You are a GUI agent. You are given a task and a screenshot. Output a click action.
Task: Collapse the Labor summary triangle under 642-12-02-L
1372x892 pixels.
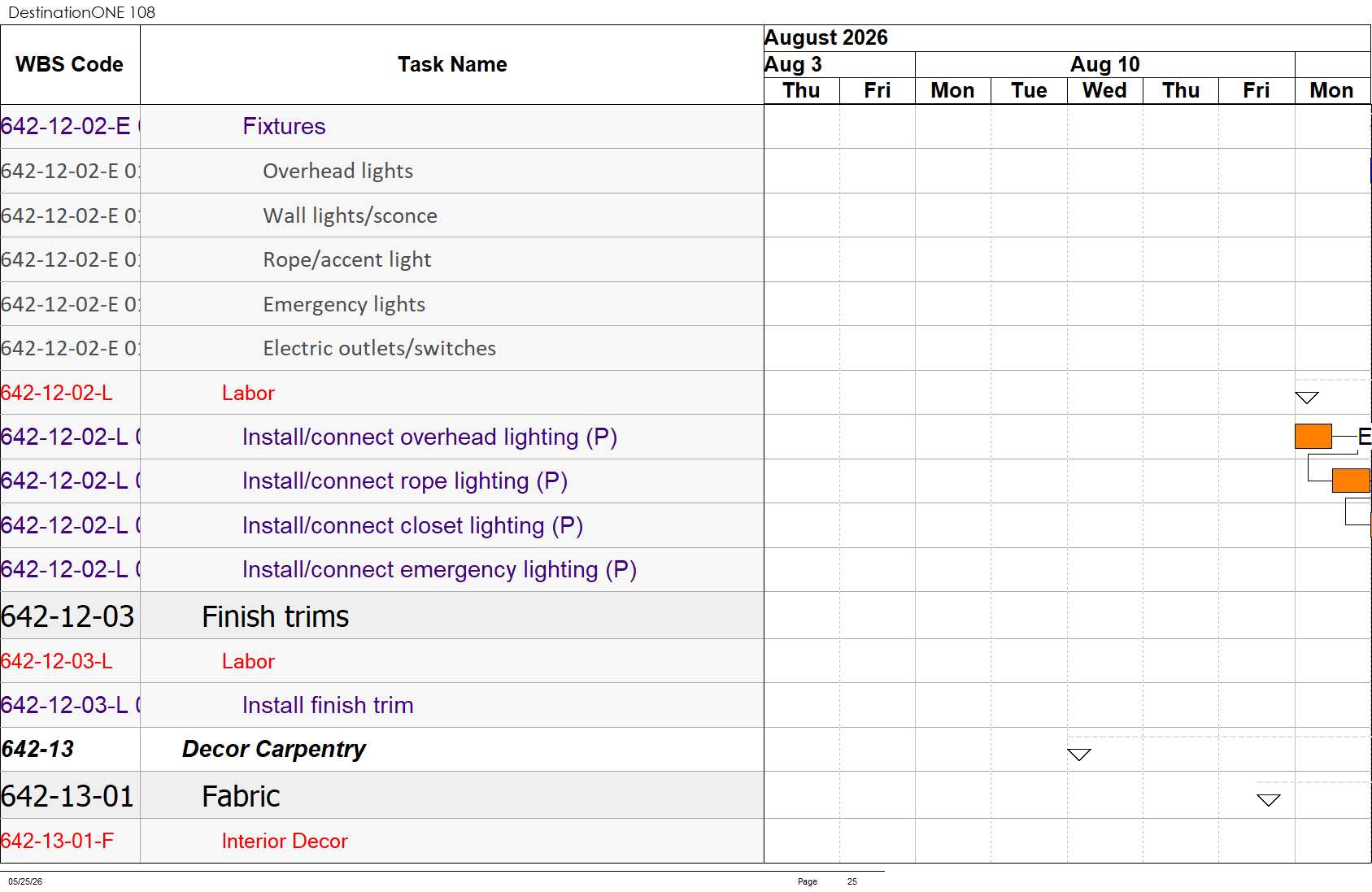tap(1307, 398)
